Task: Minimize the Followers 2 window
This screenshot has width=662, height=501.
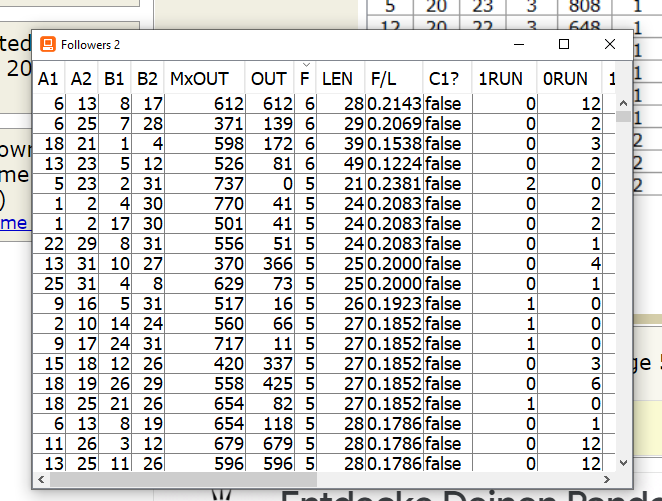Action: (x=519, y=44)
